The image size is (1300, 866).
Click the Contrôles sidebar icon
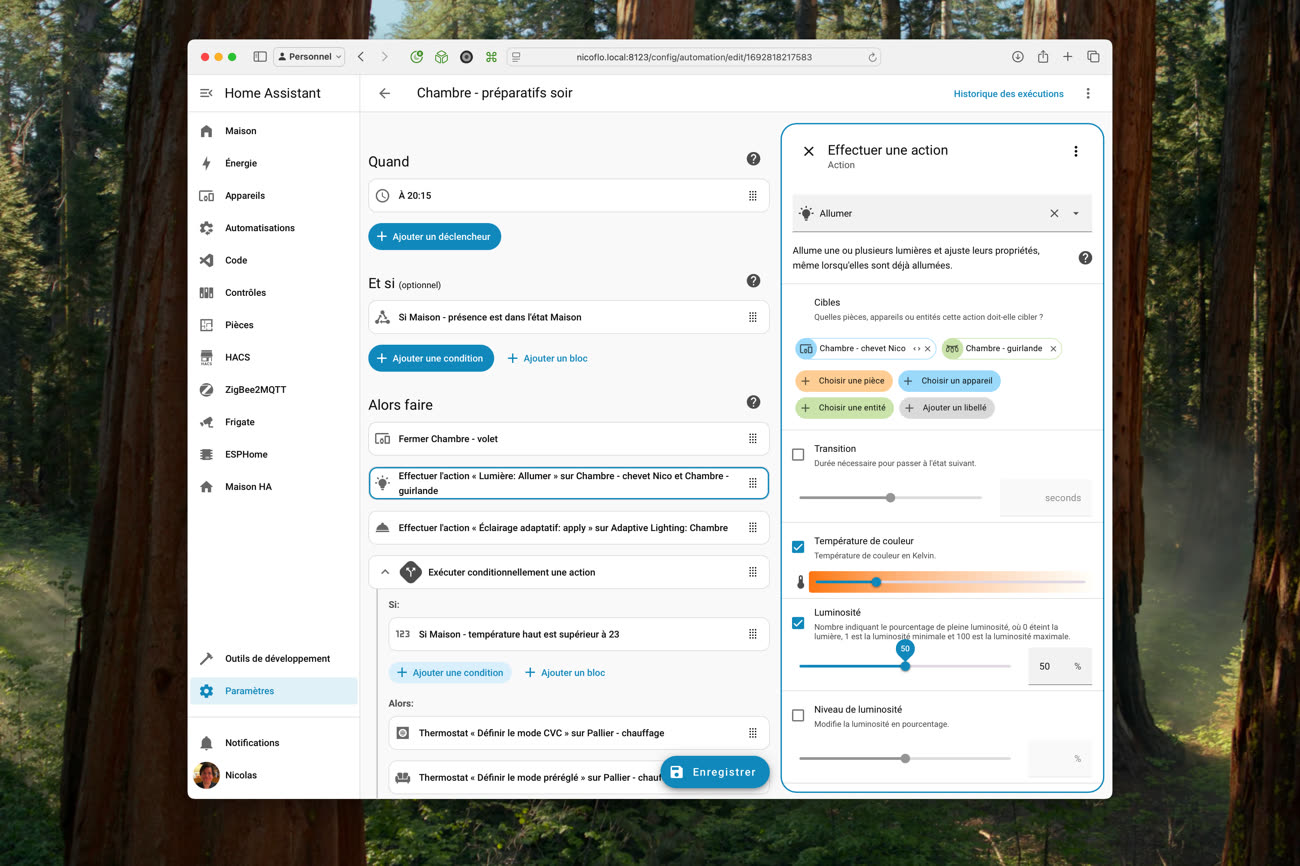[206, 293]
